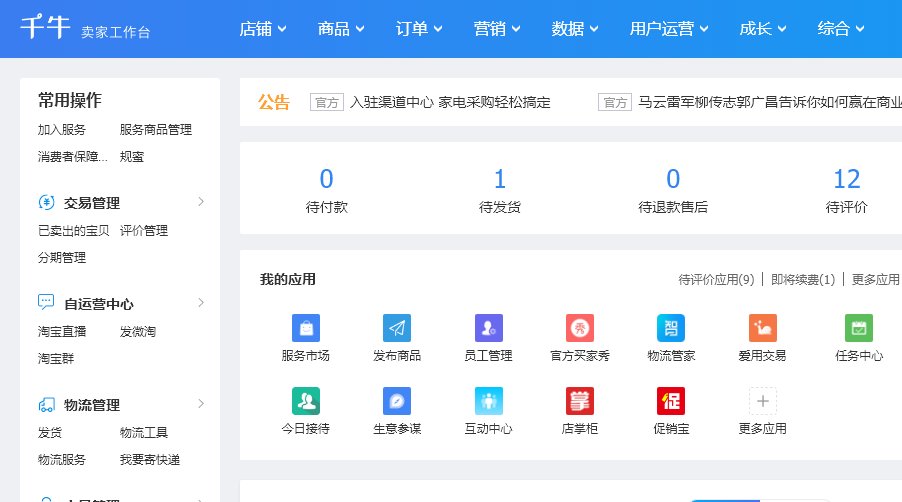Go to 已卖出的宝贝
This screenshot has height=502, width=902.
[x=74, y=231]
